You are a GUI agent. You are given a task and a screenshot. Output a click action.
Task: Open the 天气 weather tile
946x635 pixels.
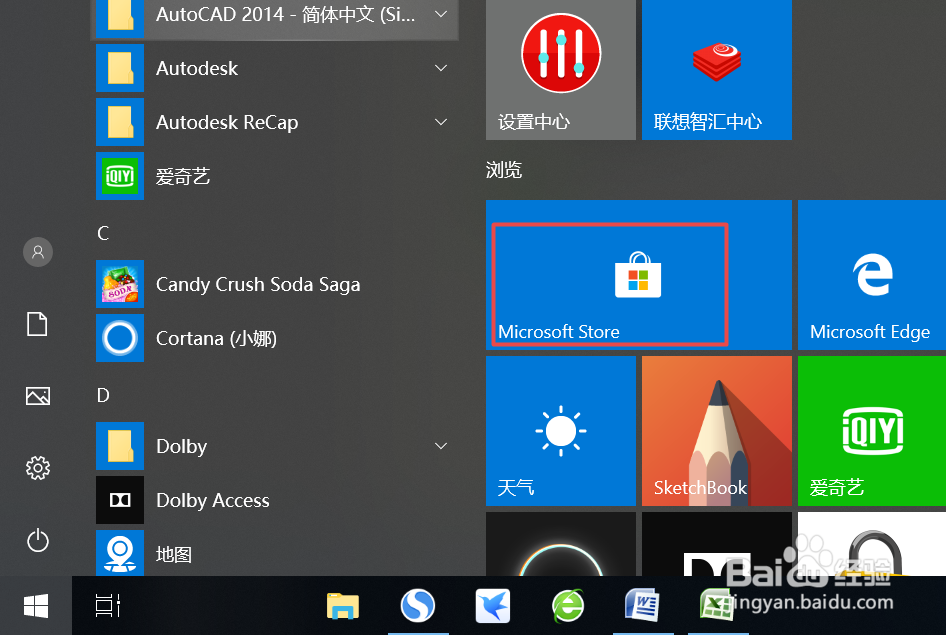(560, 431)
